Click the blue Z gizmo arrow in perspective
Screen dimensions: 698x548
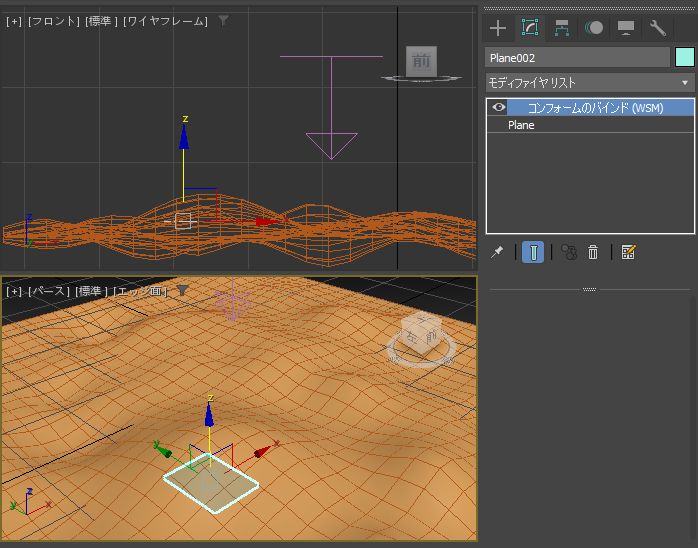click(209, 416)
